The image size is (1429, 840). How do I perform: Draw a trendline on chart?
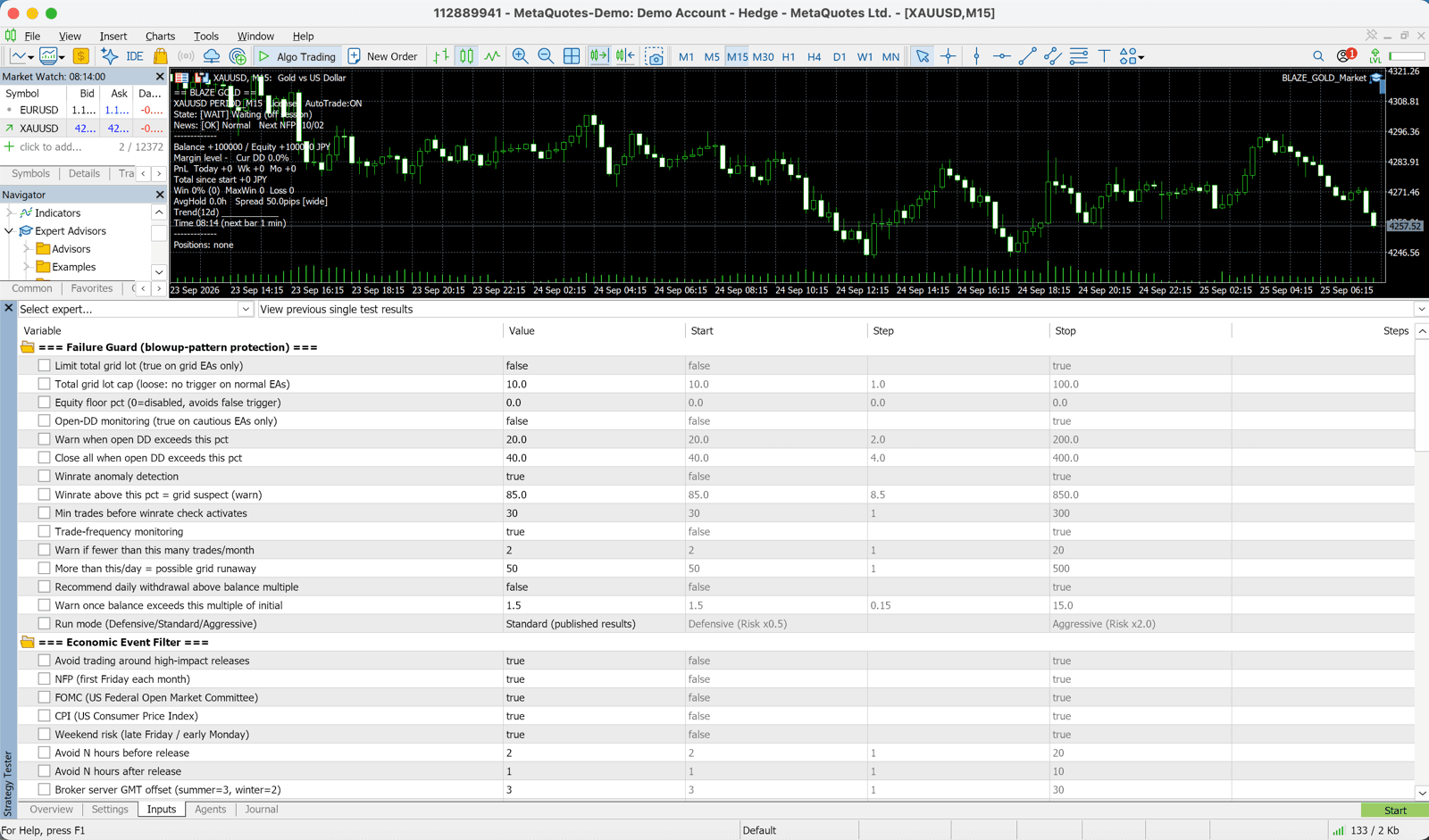coord(1027,56)
